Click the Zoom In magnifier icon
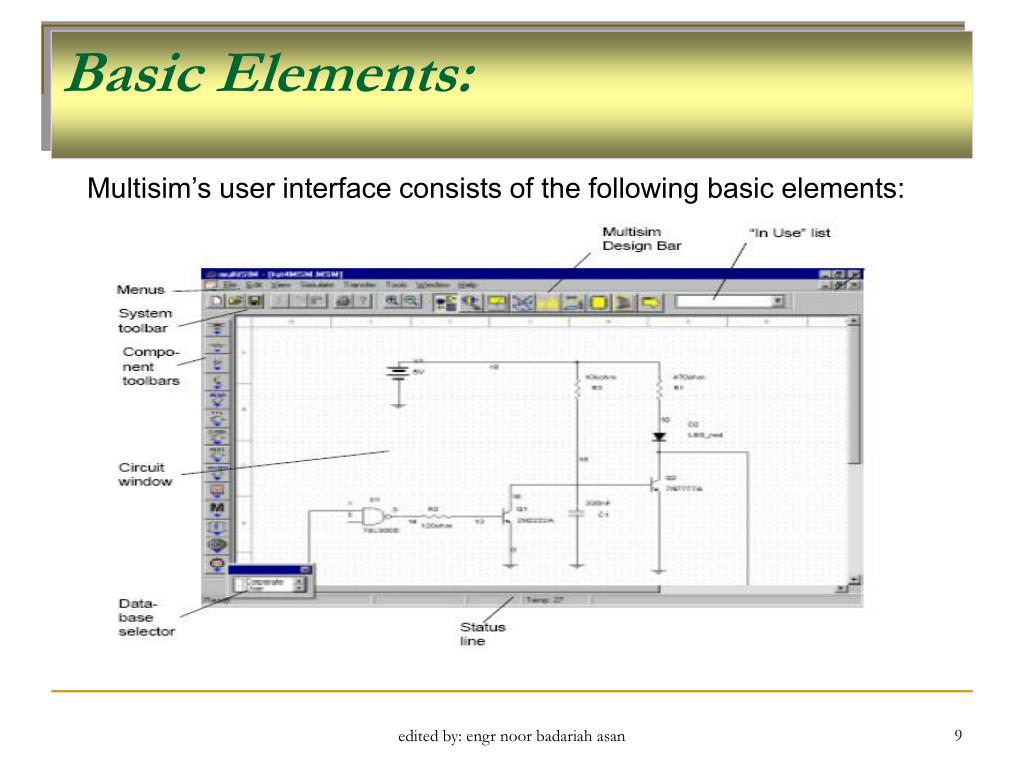Image resolution: width=1024 pixels, height=768 pixels. click(392, 301)
